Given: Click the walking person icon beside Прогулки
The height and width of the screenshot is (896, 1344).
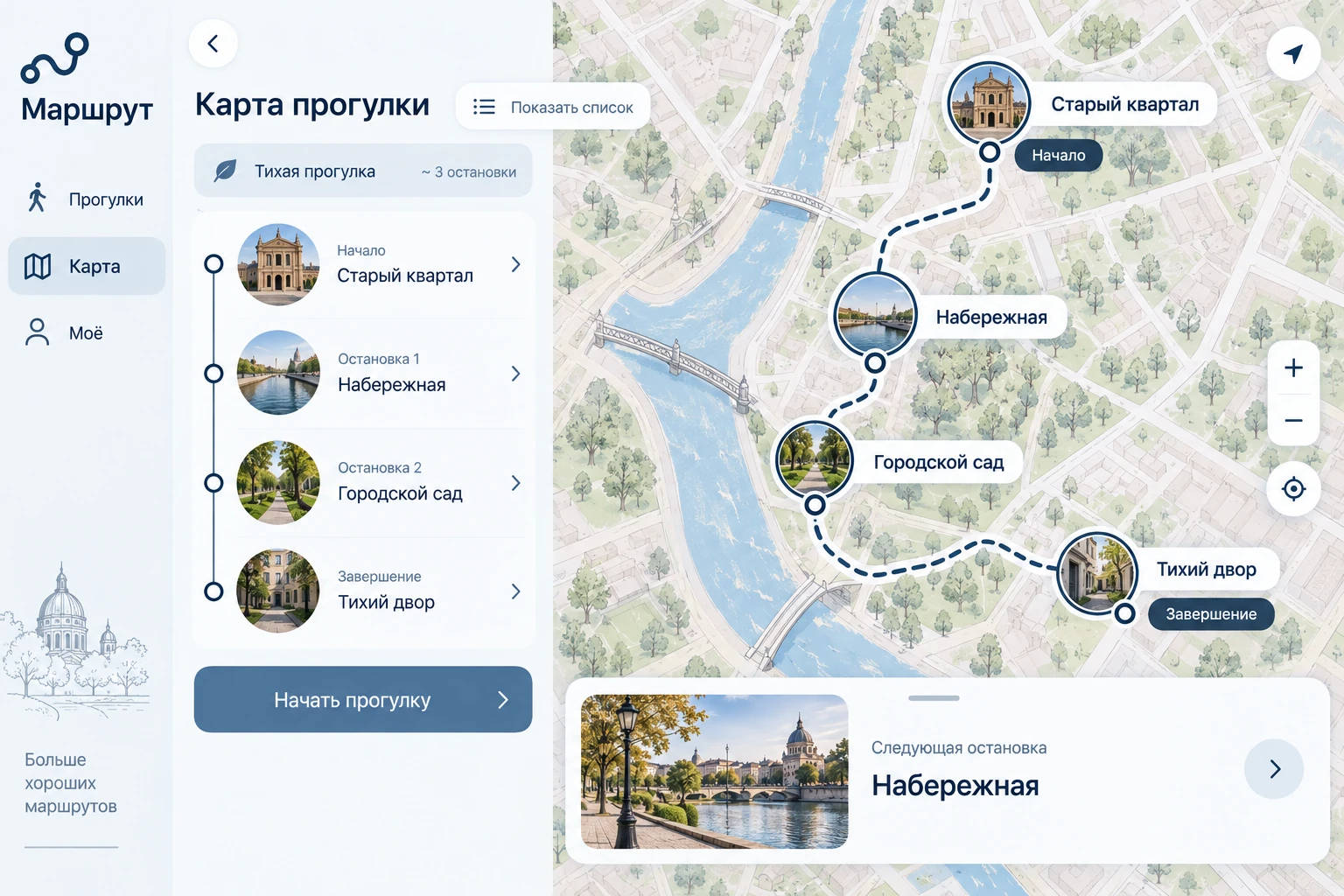Looking at the screenshot, I should pyautogui.click(x=37, y=198).
